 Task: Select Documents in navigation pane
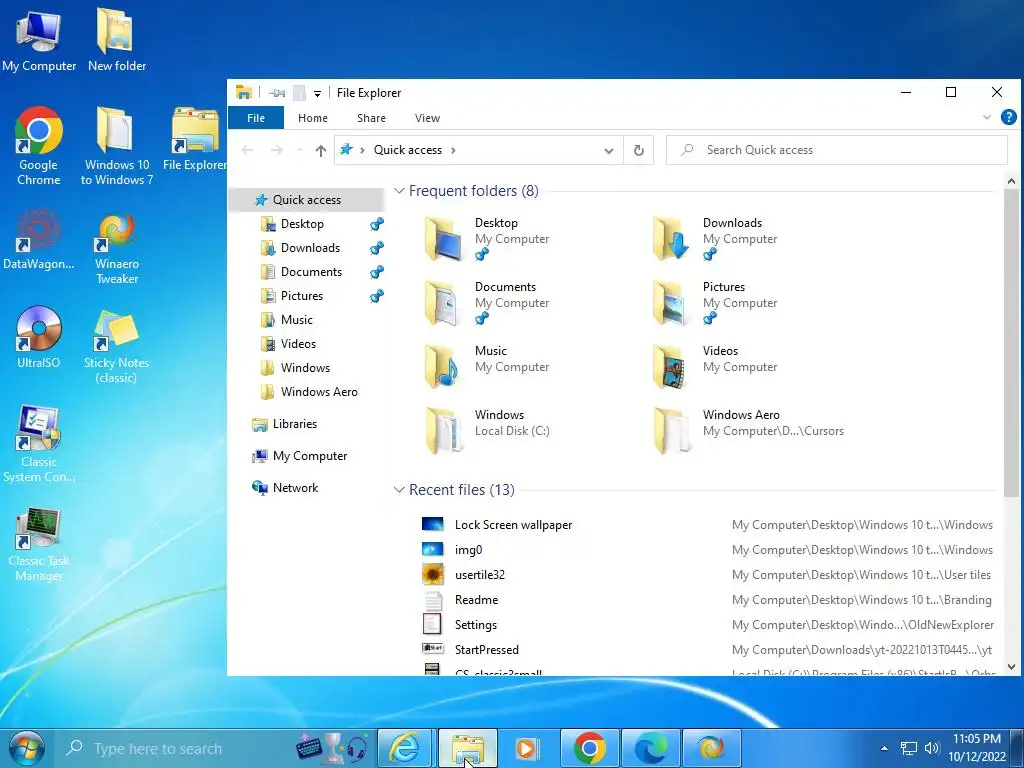[311, 272]
